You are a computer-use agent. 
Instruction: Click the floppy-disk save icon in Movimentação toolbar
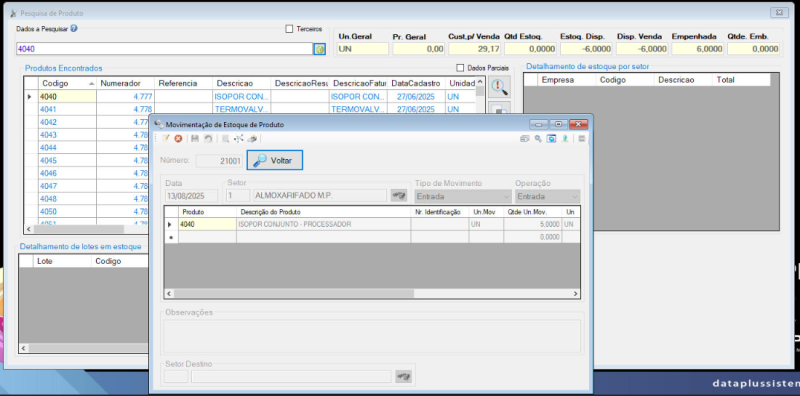(195, 139)
